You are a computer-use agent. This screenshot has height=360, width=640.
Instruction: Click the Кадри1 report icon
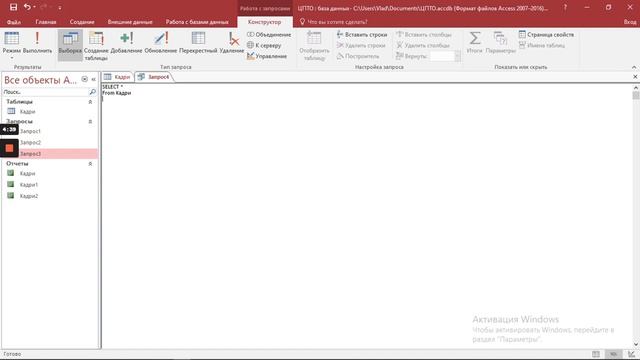[x=11, y=184]
